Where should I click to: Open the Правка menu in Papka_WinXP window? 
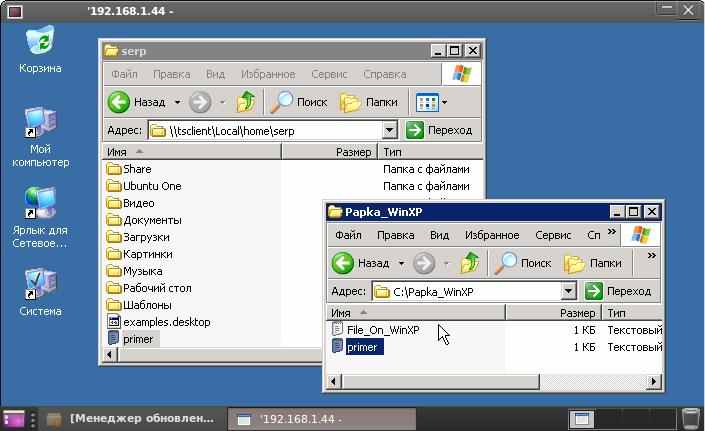395,235
